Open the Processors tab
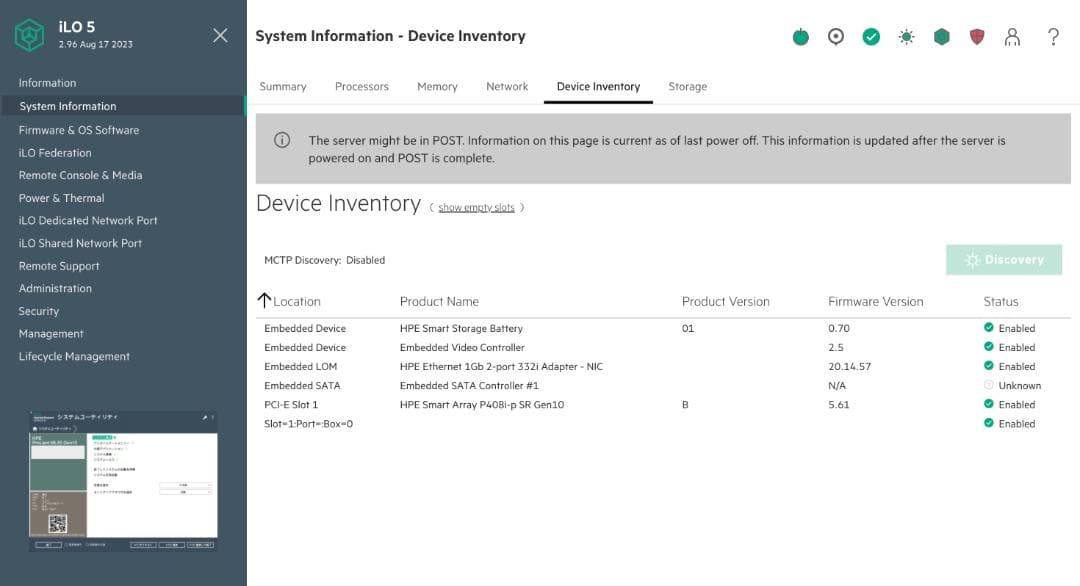Image resolution: width=1080 pixels, height=586 pixels. tap(362, 86)
